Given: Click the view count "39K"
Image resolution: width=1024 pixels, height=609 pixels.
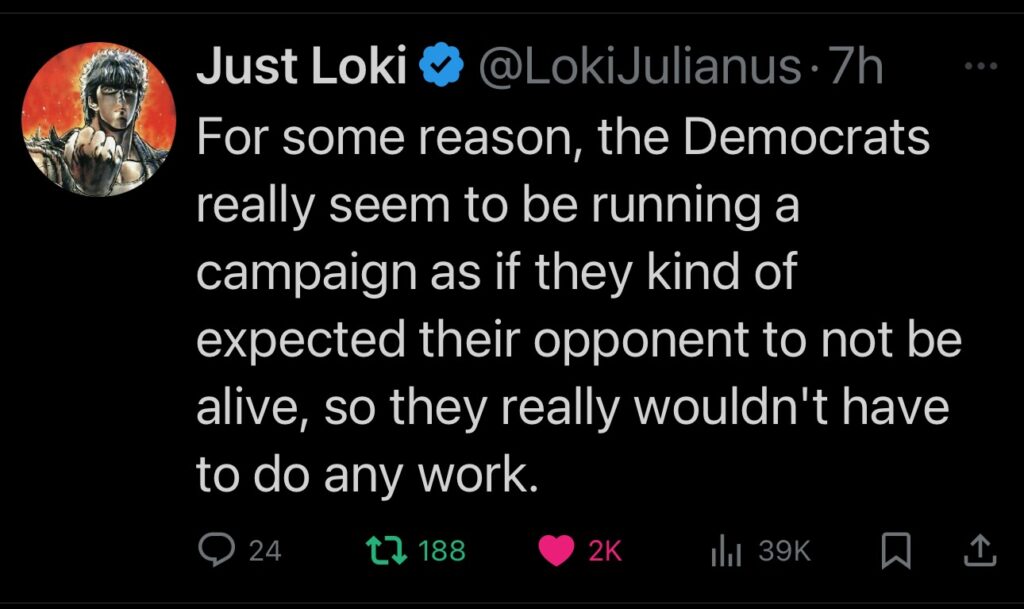Looking at the screenshot, I should pyautogui.click(x=785, y=550).
